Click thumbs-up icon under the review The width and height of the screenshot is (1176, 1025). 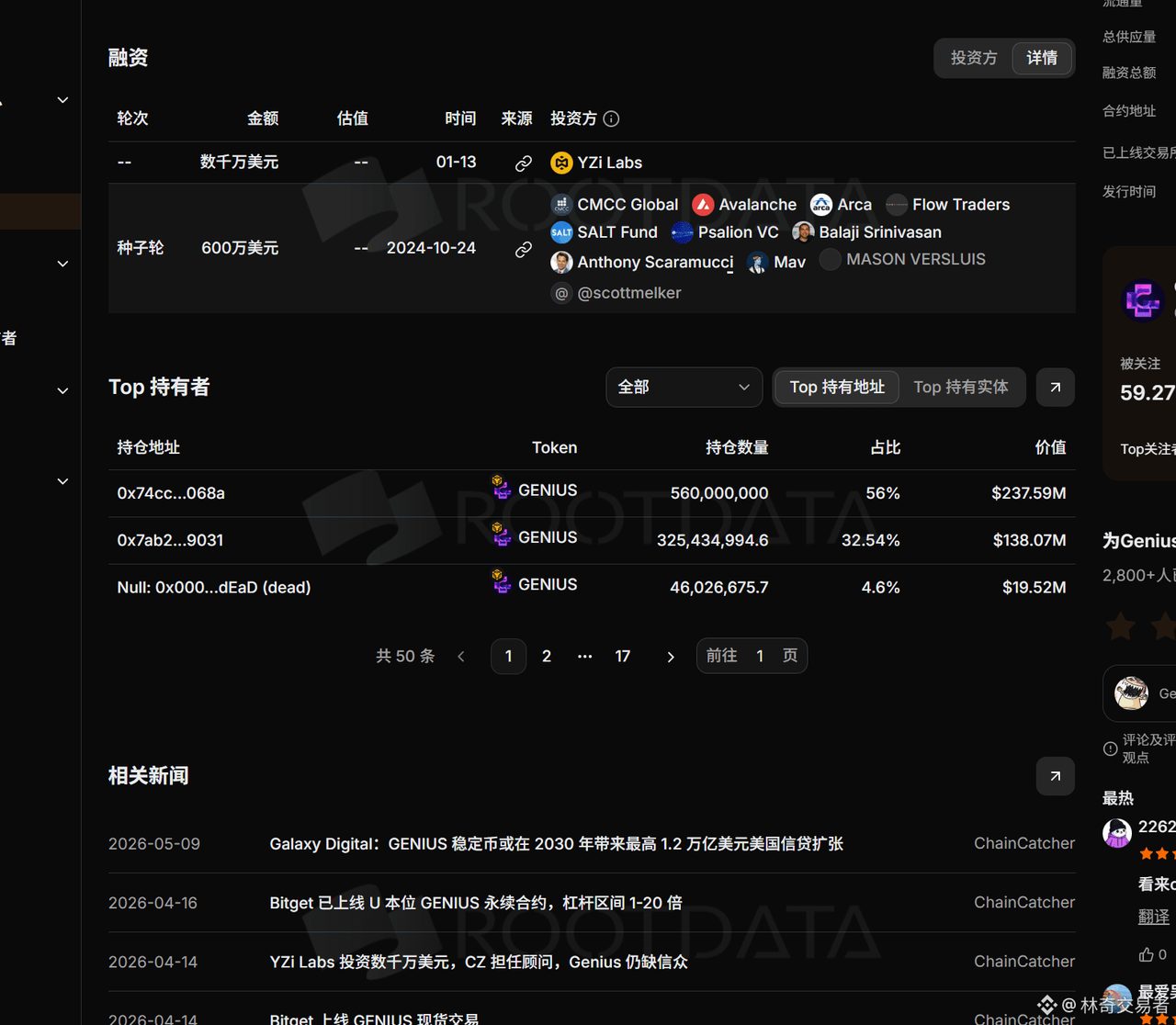tap(1146, 954)
